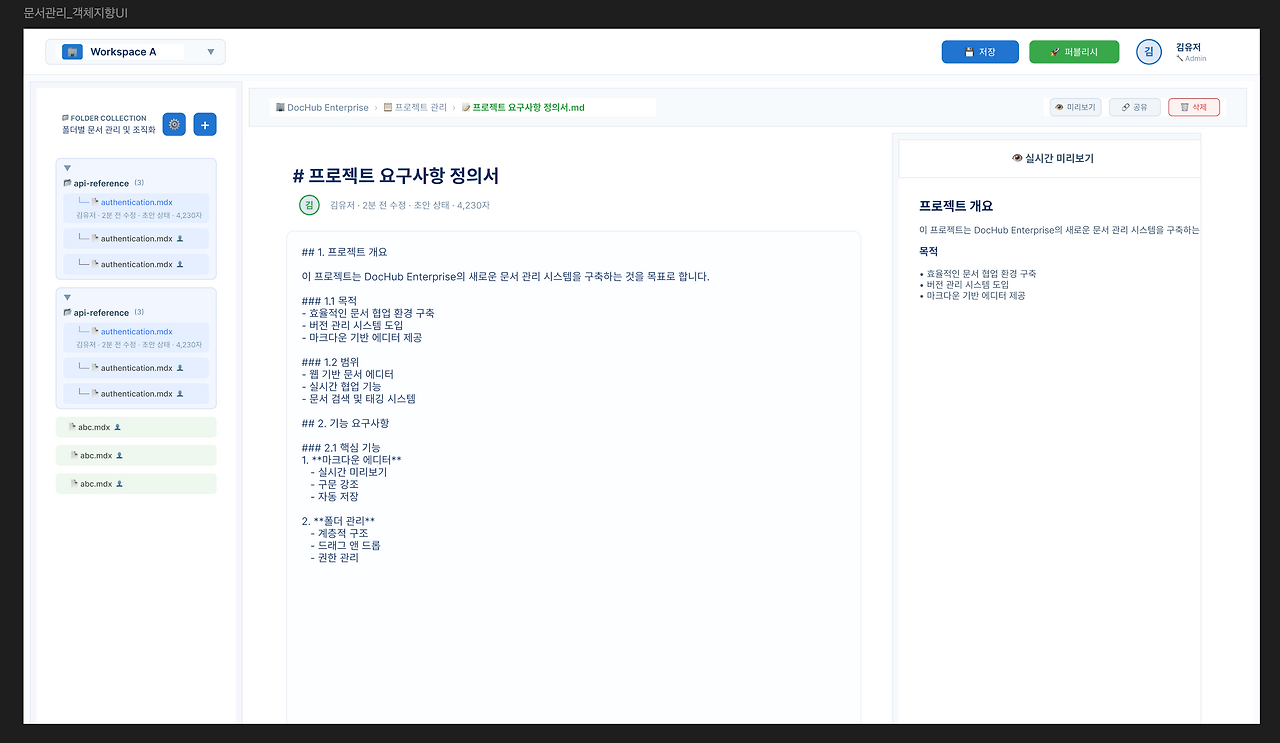Click the 김유저 avatar in the top bar
1280x743 pixels.
click(1148, 51)
